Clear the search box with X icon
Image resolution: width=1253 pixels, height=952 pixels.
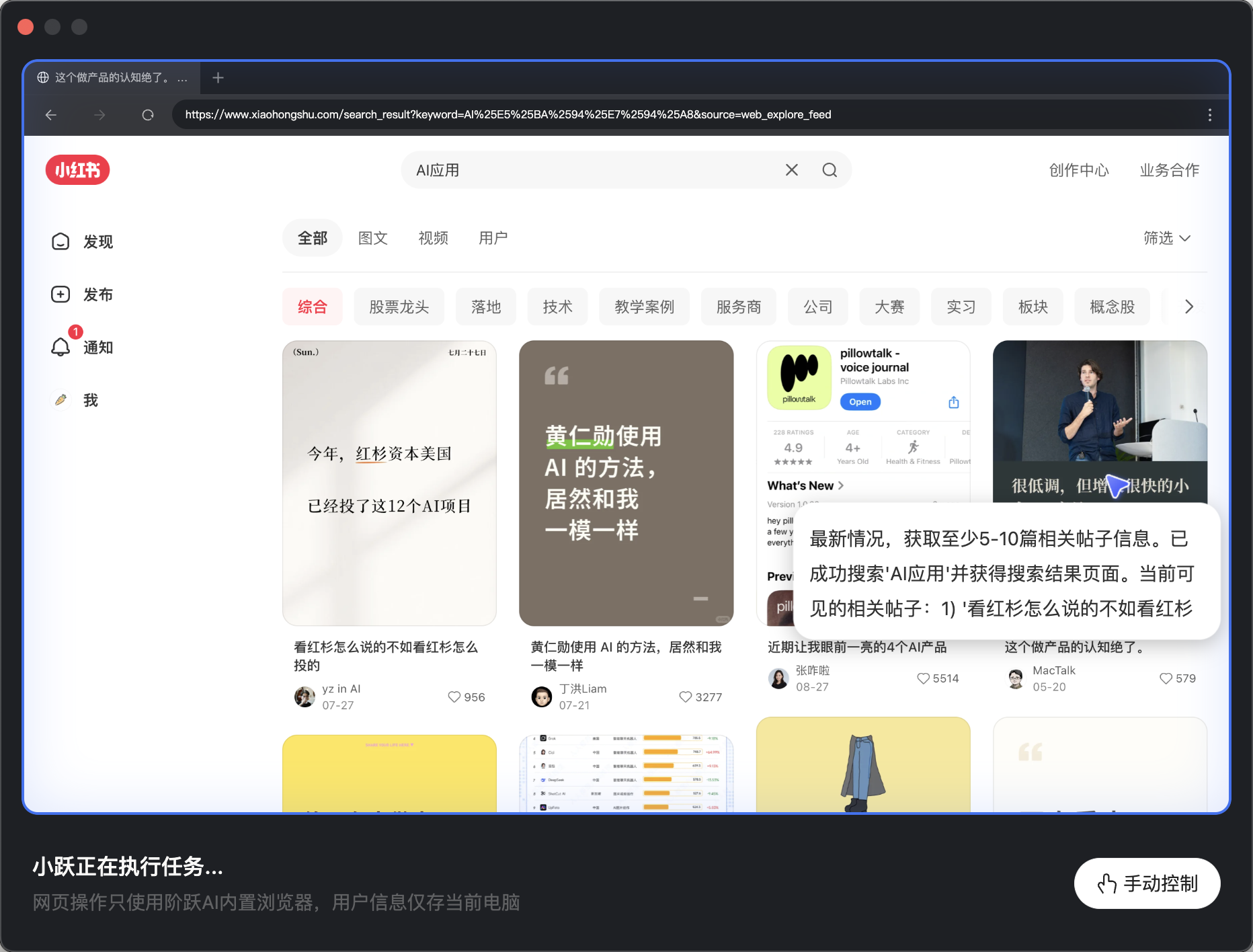click(x=791, y=170)
